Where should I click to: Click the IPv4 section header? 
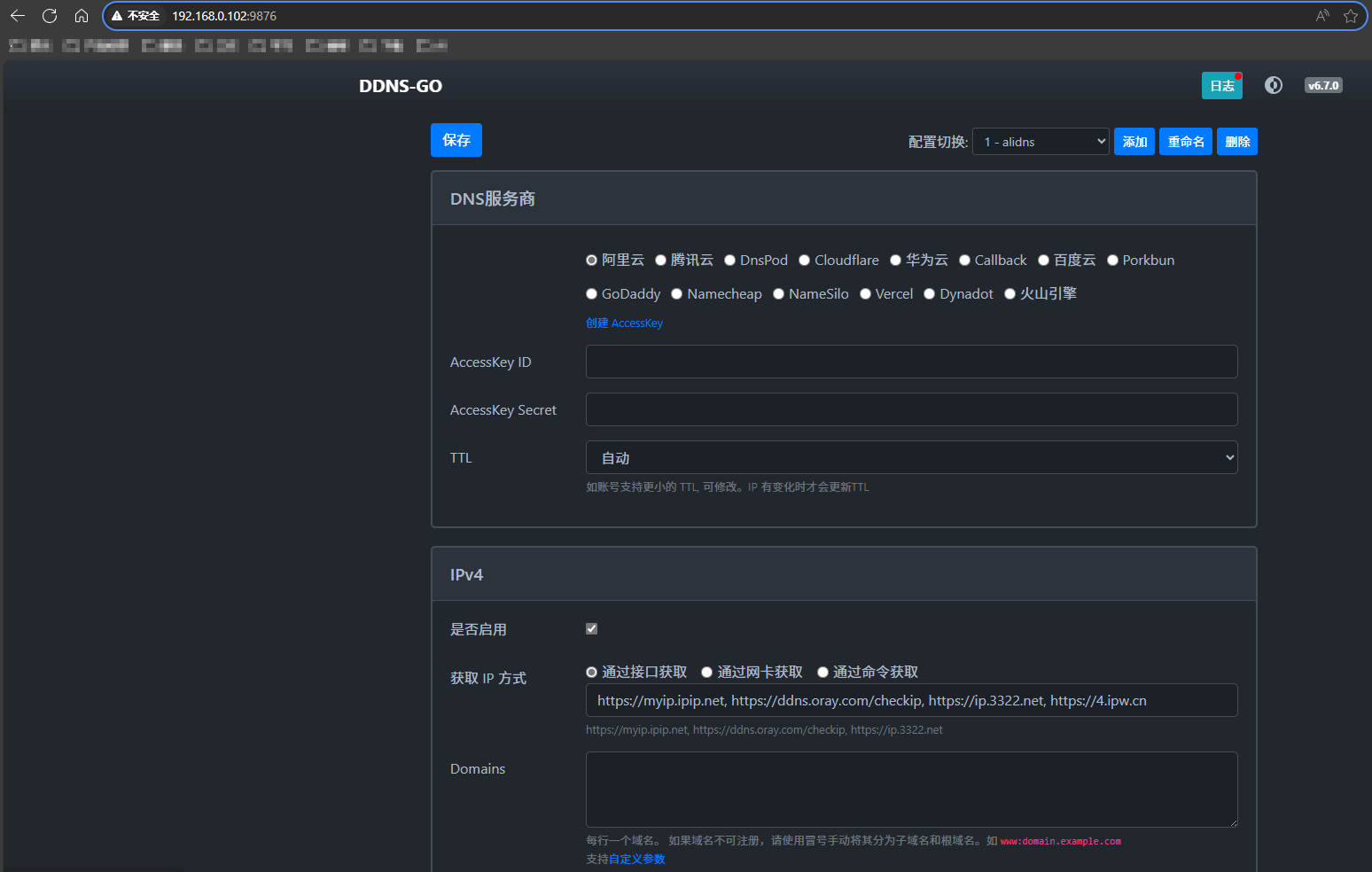click(x=844, y=574)
